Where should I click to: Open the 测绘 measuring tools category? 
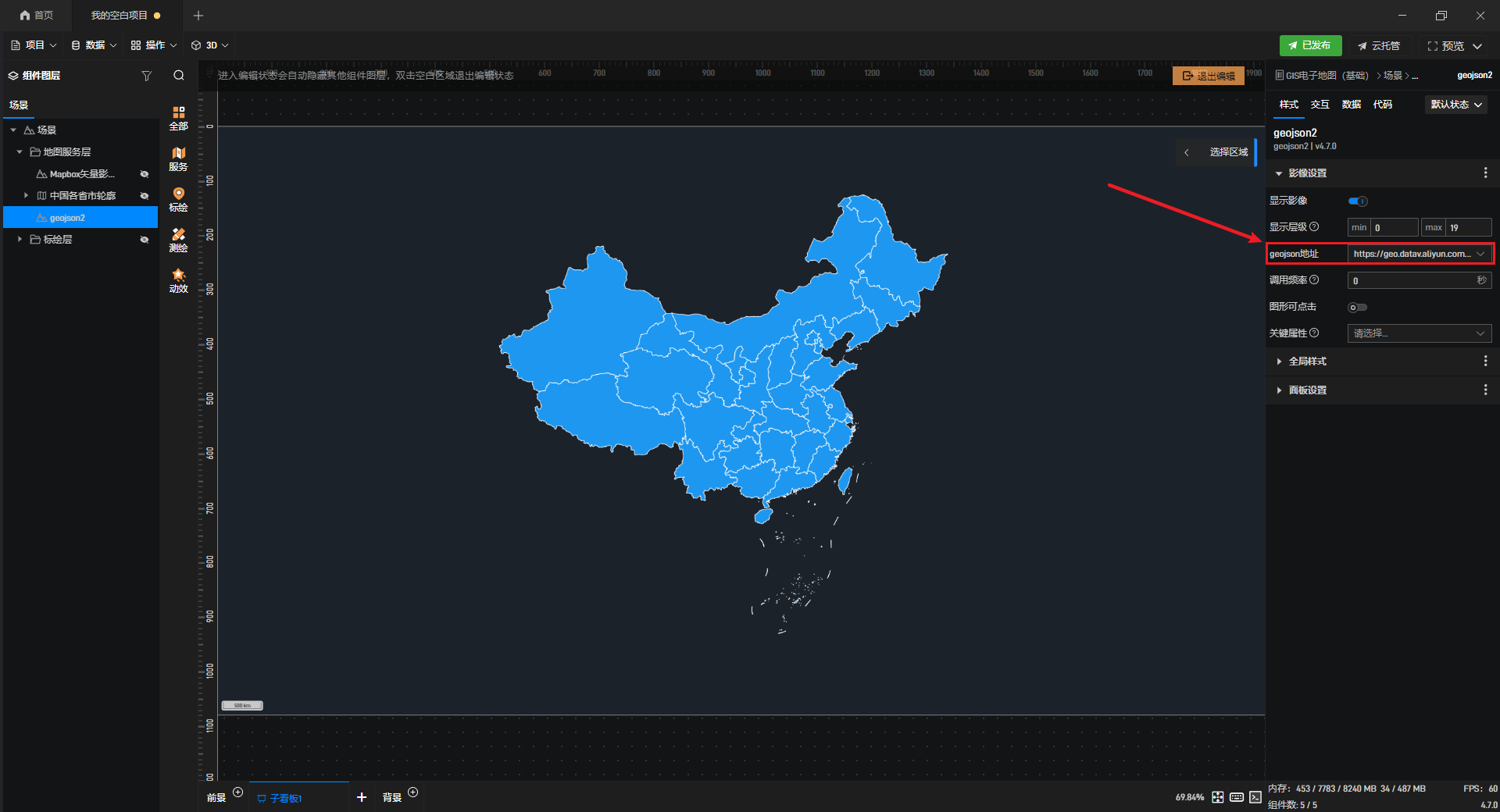[178, 240]
